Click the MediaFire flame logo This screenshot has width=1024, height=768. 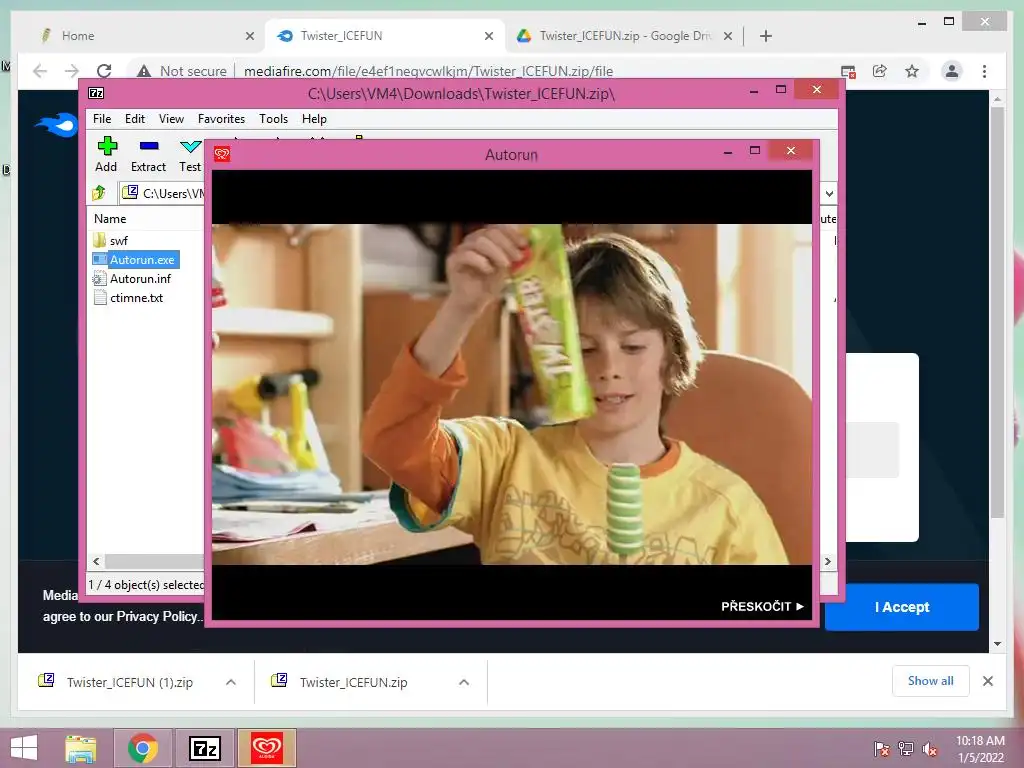click(56, 124)
